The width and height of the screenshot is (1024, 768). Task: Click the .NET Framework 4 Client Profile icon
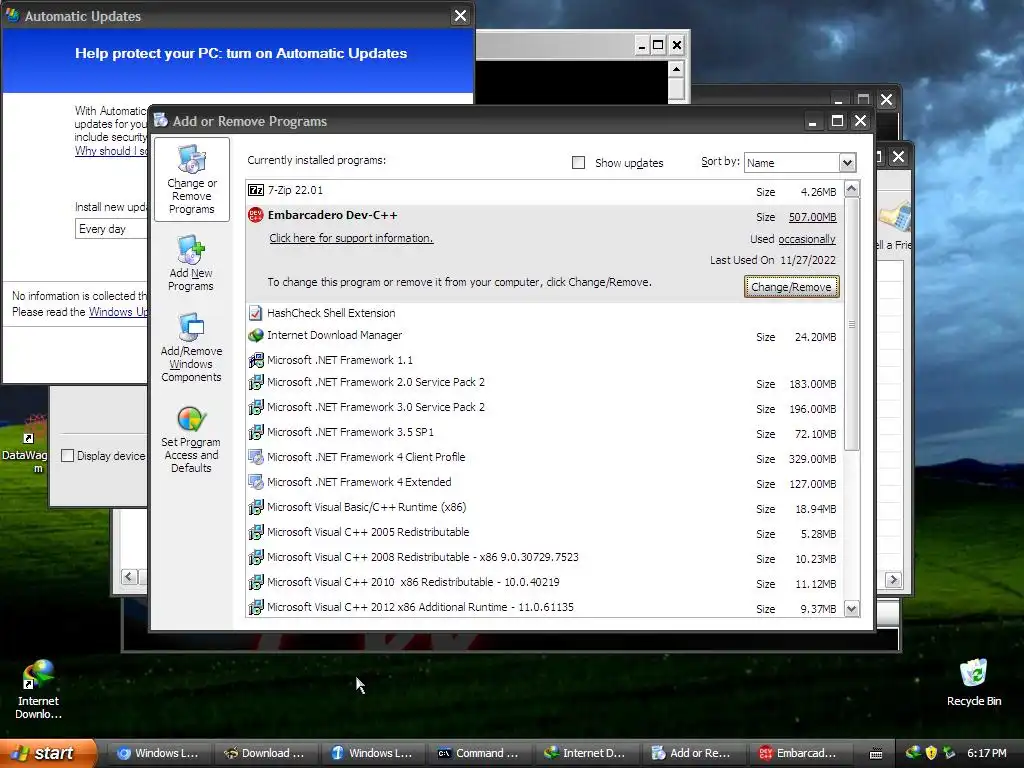(x=256, y=457)
